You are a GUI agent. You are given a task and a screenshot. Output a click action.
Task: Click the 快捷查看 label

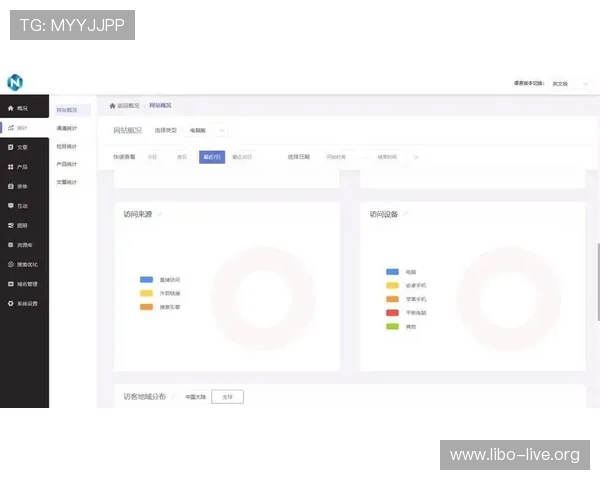124,157
